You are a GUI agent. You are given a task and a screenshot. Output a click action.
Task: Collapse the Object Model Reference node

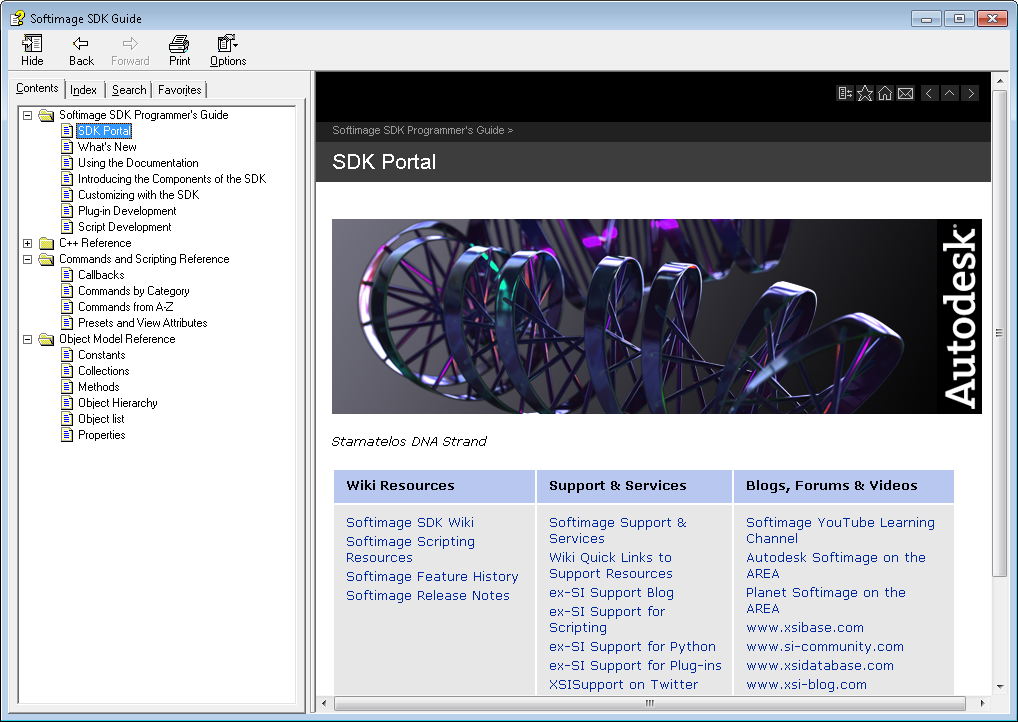tap(28, 339)
